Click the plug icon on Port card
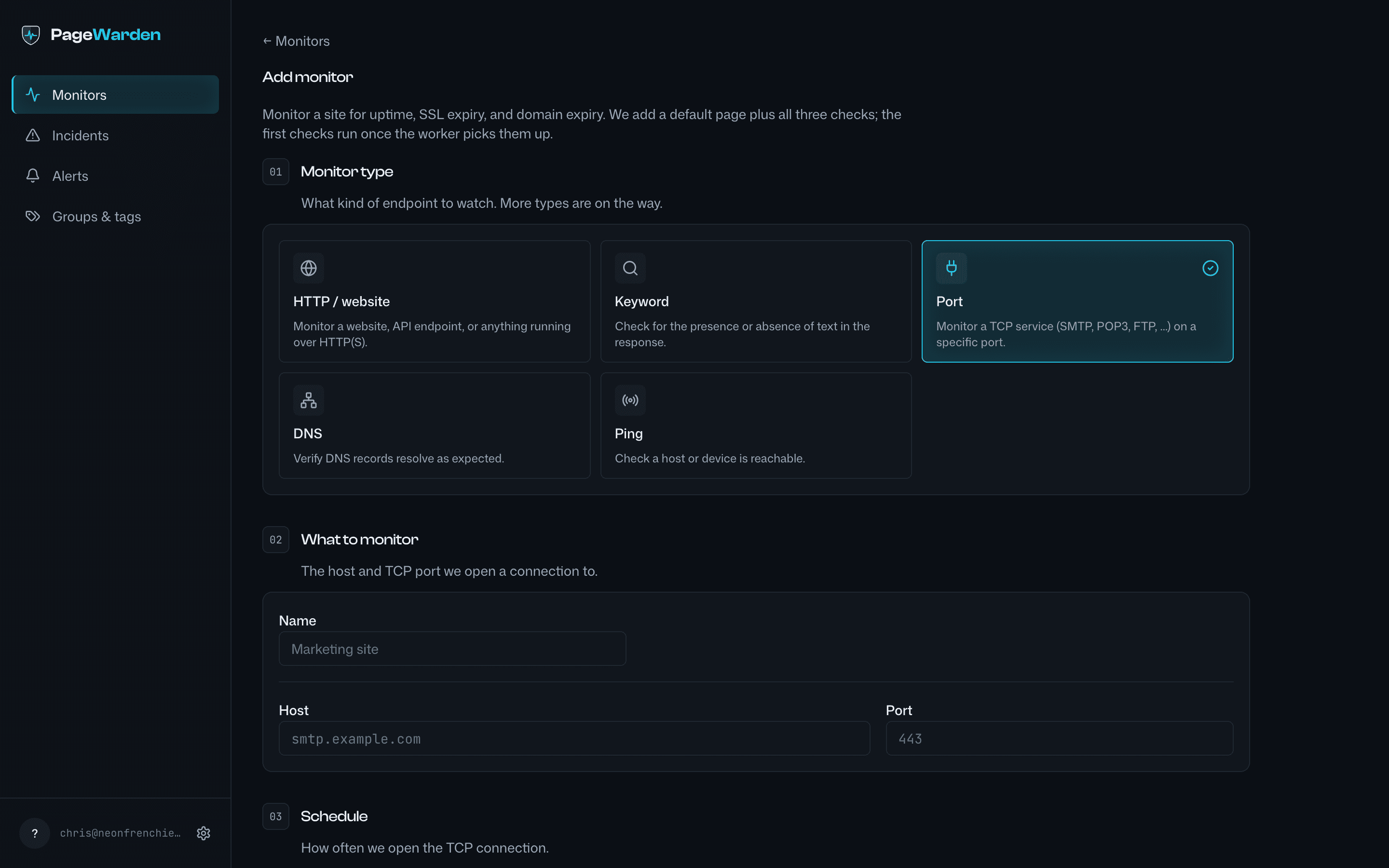This screenshot has height=868, width=1389. (952, 268)
